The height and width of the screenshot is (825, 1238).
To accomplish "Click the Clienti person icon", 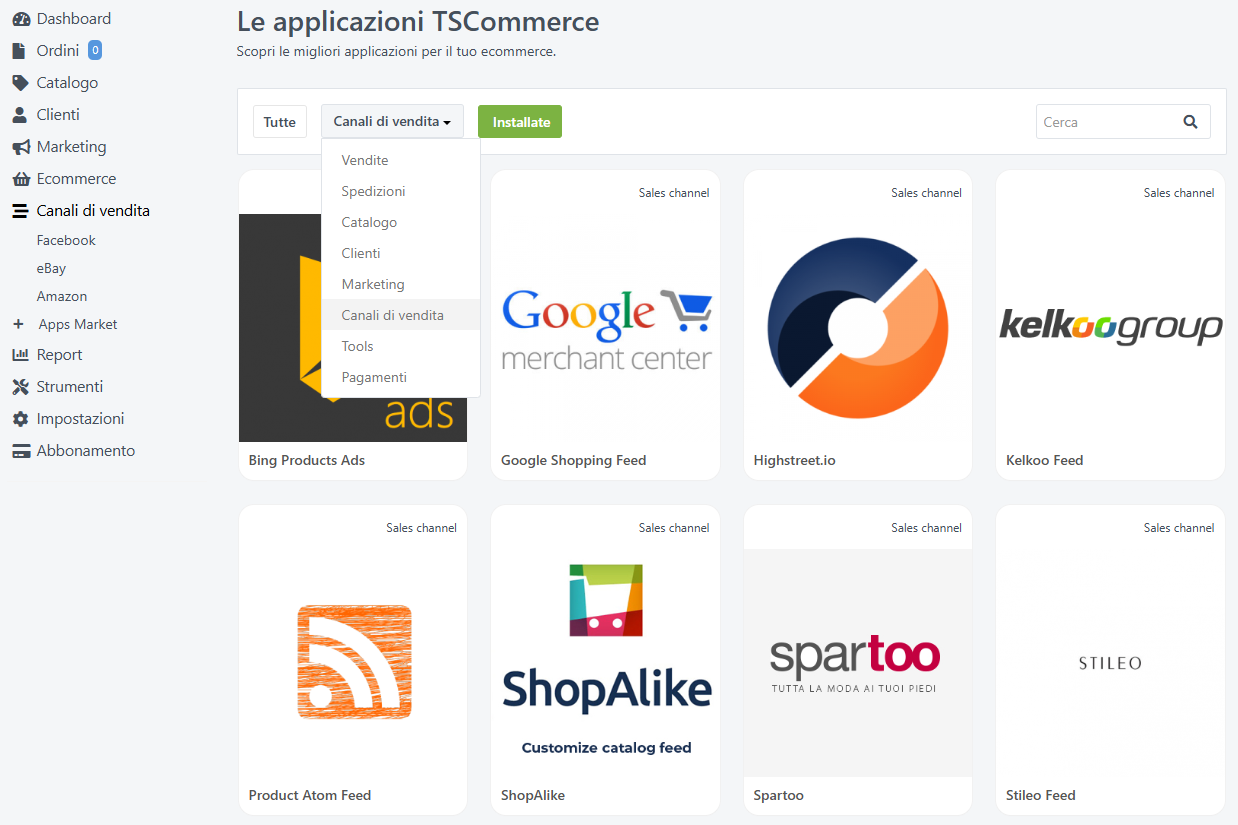I will point(20,115).
